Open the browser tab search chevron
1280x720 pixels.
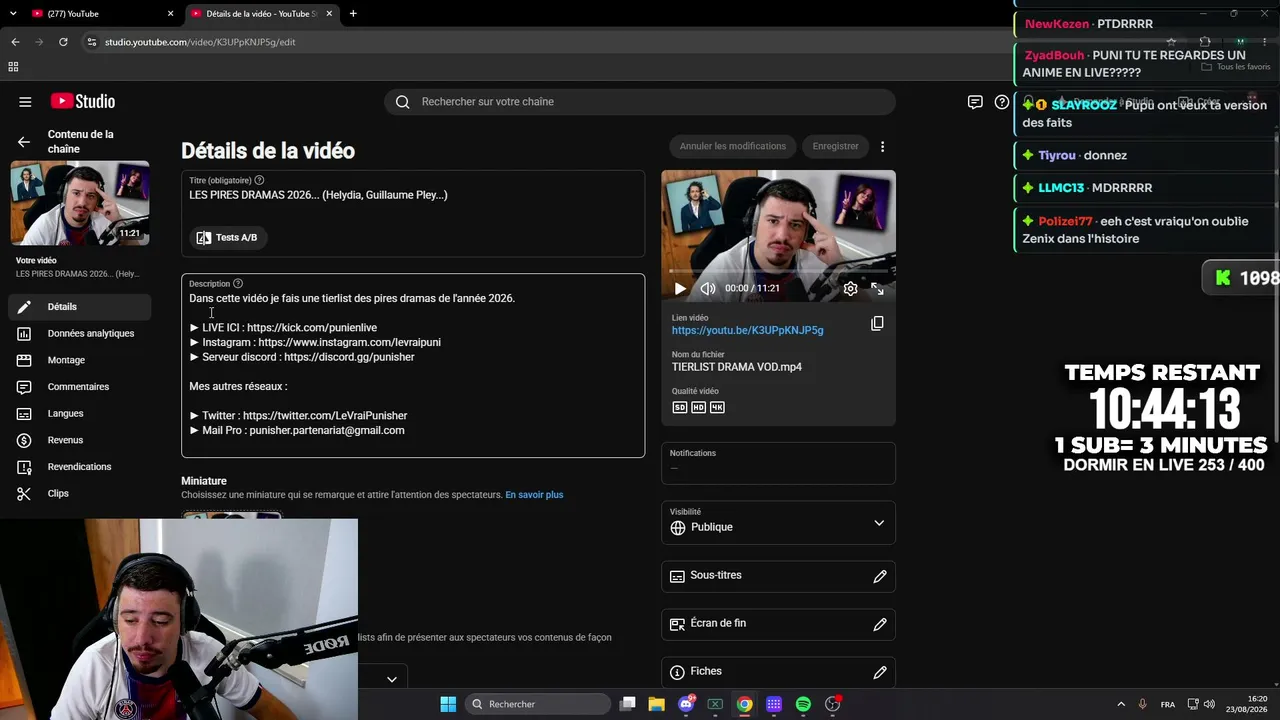pos(11,14)
